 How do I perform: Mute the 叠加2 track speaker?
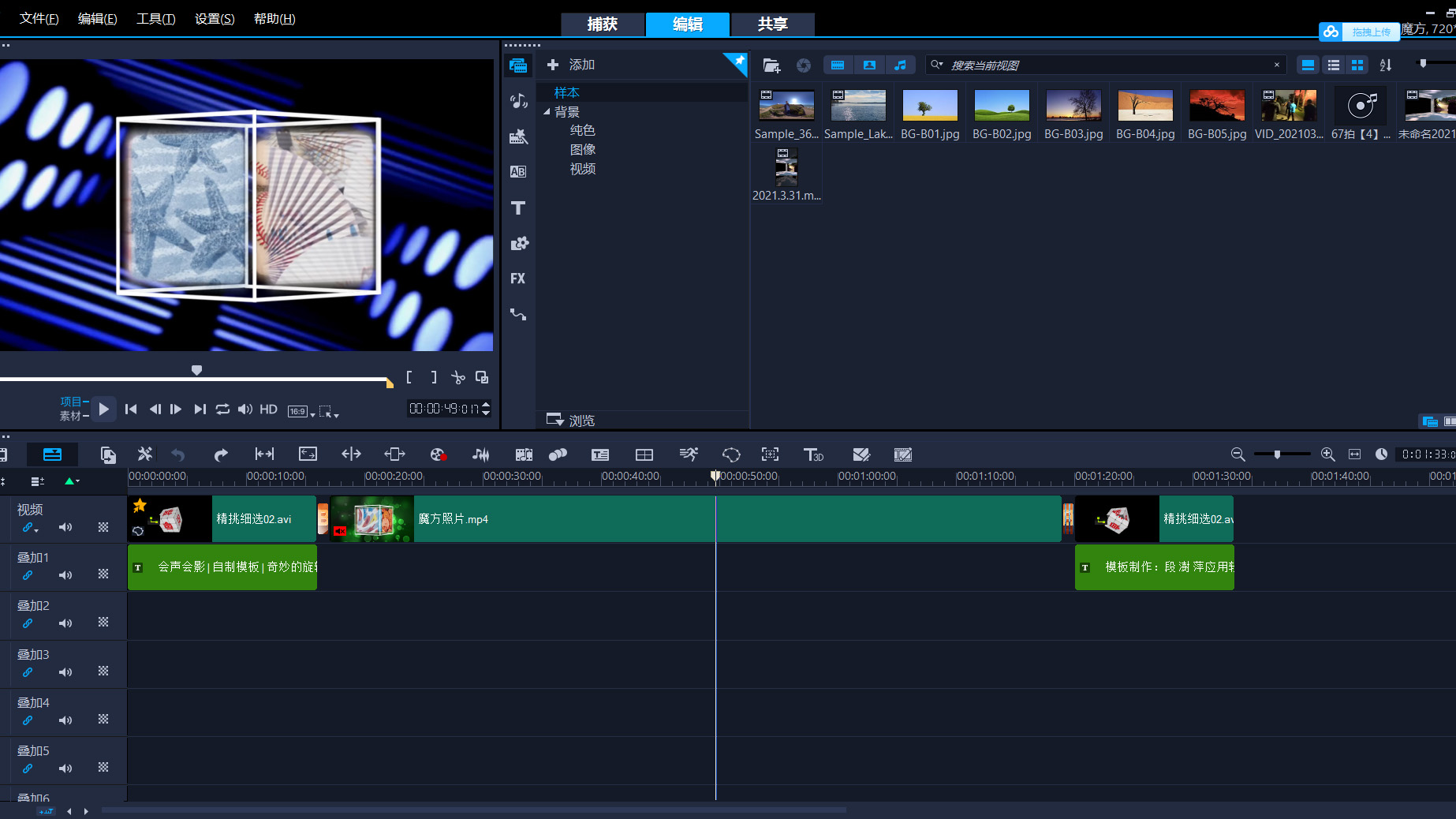pyautogui.click(x=65, y=623)
